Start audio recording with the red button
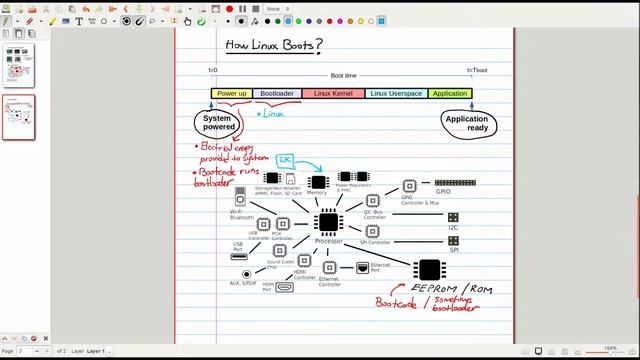This screenshot has width=640, height=360. click(x=229, y=9)
